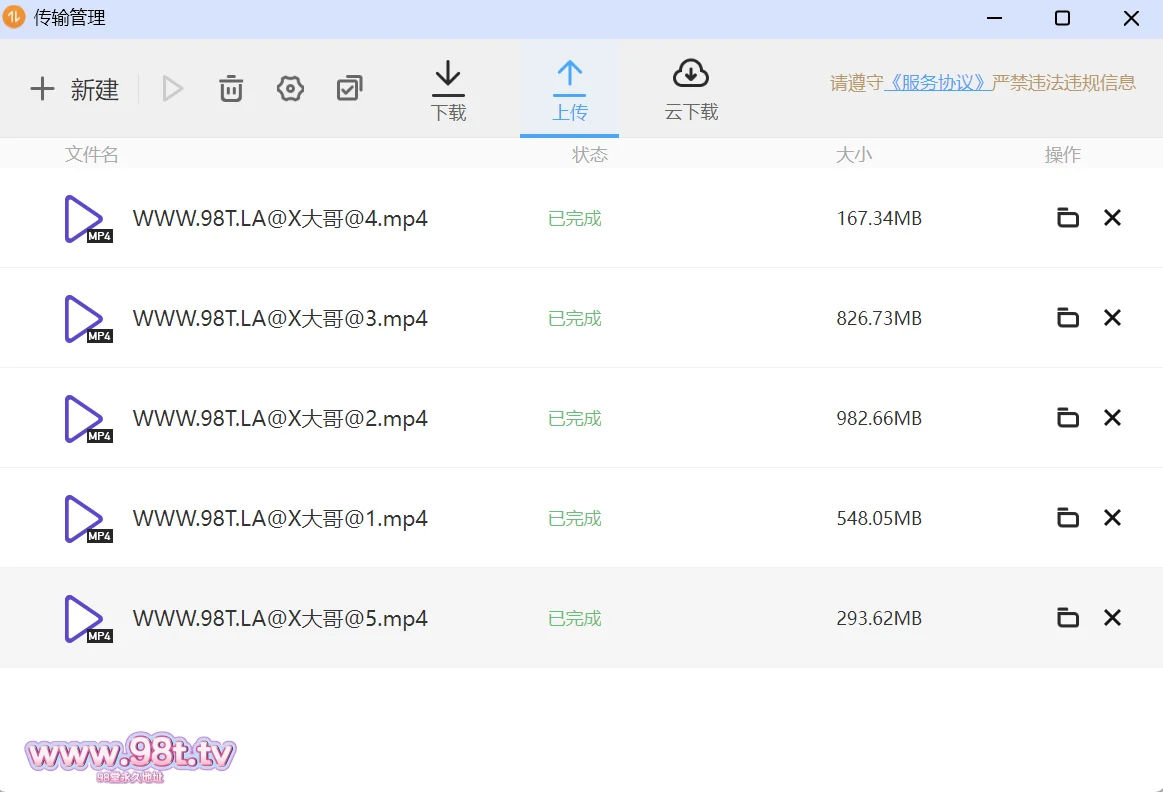Open the Service Agreement (服务协议) link
1163x792 pixels.
pos(938,83)
